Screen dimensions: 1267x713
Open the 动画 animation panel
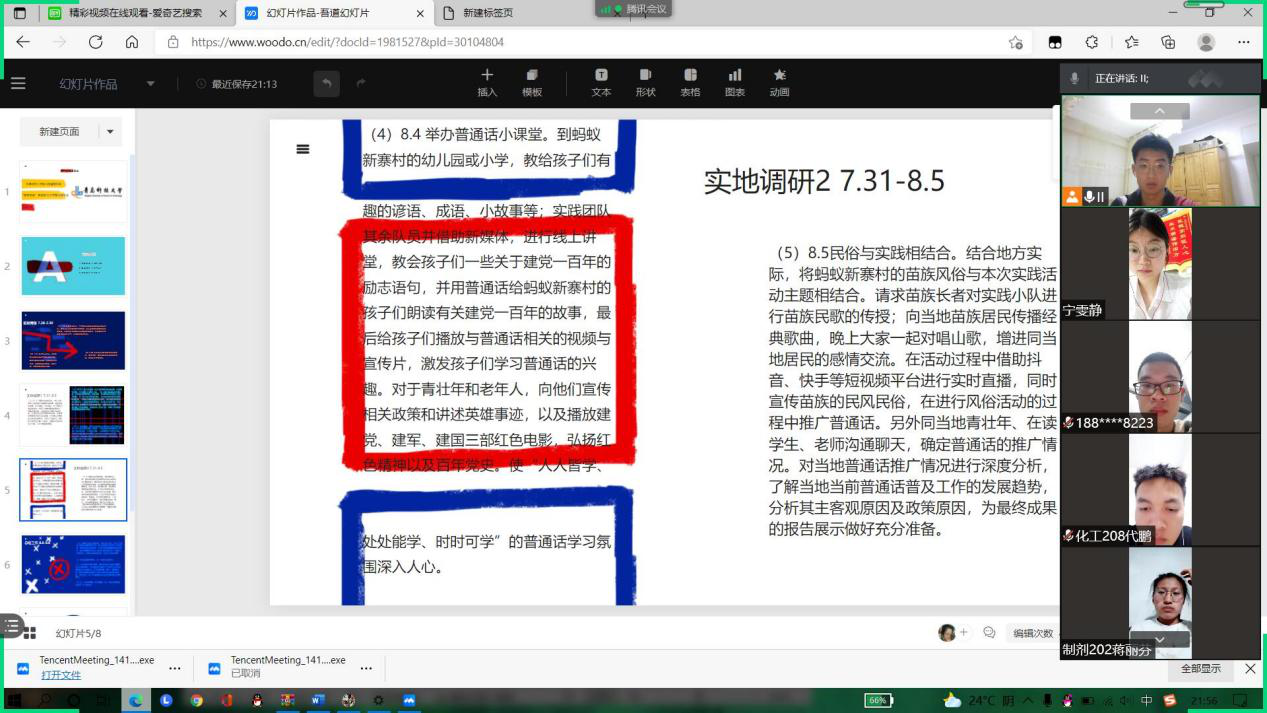pyautogui.click(x=779, y=76)
